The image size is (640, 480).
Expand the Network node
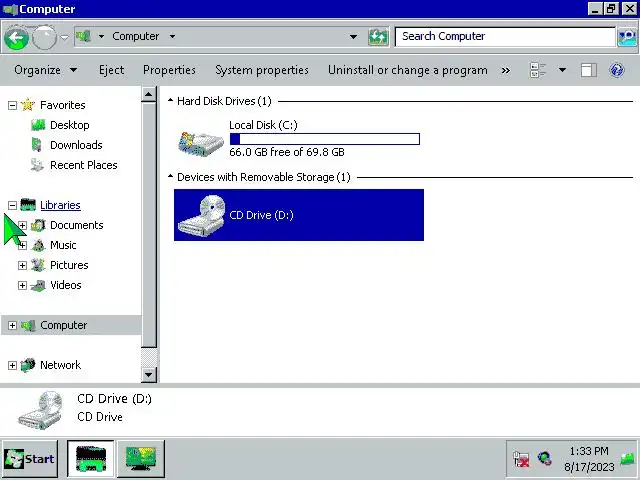click(12, 365)
